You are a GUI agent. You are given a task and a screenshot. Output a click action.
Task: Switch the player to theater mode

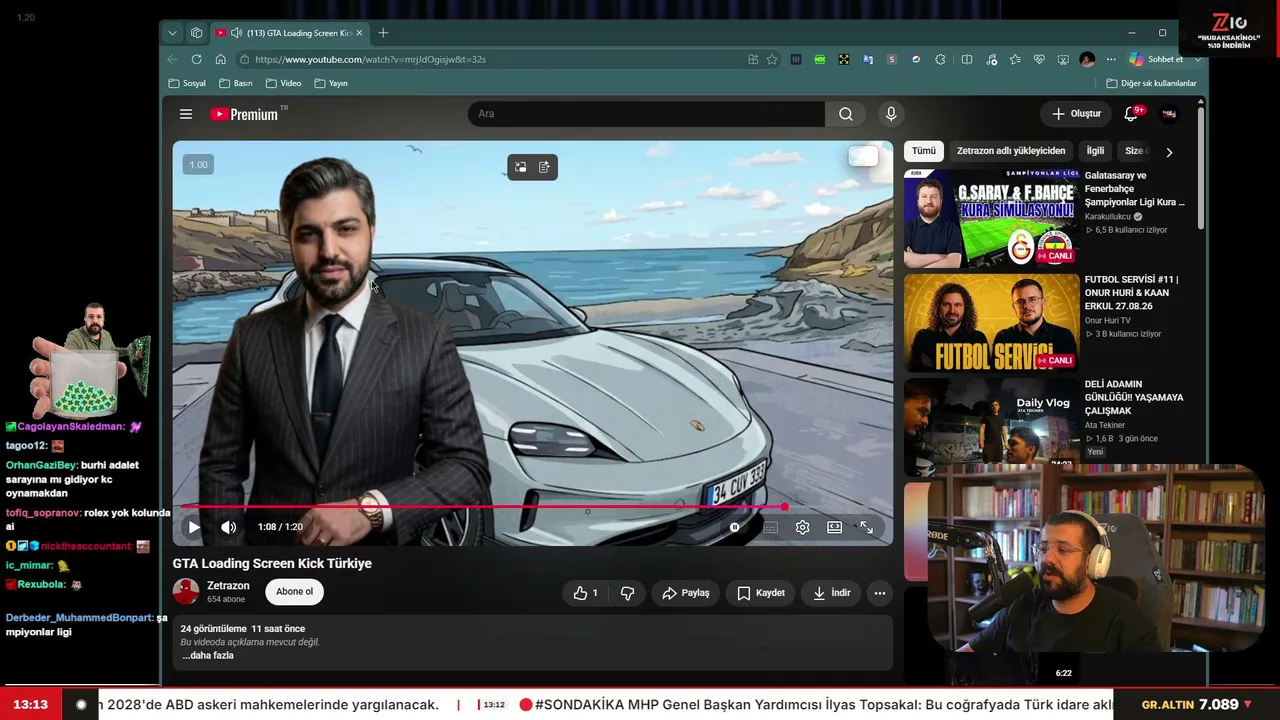(x=835, y=527)
